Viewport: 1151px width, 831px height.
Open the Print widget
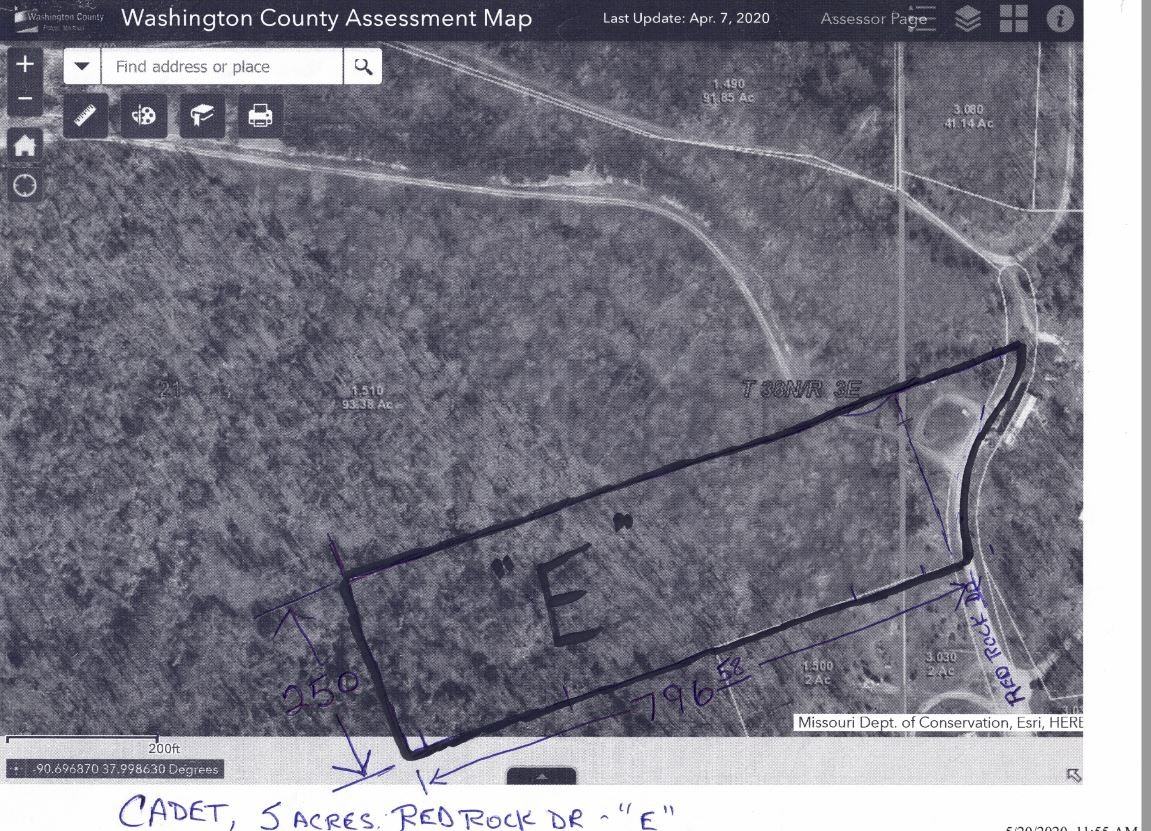(260, 117)
